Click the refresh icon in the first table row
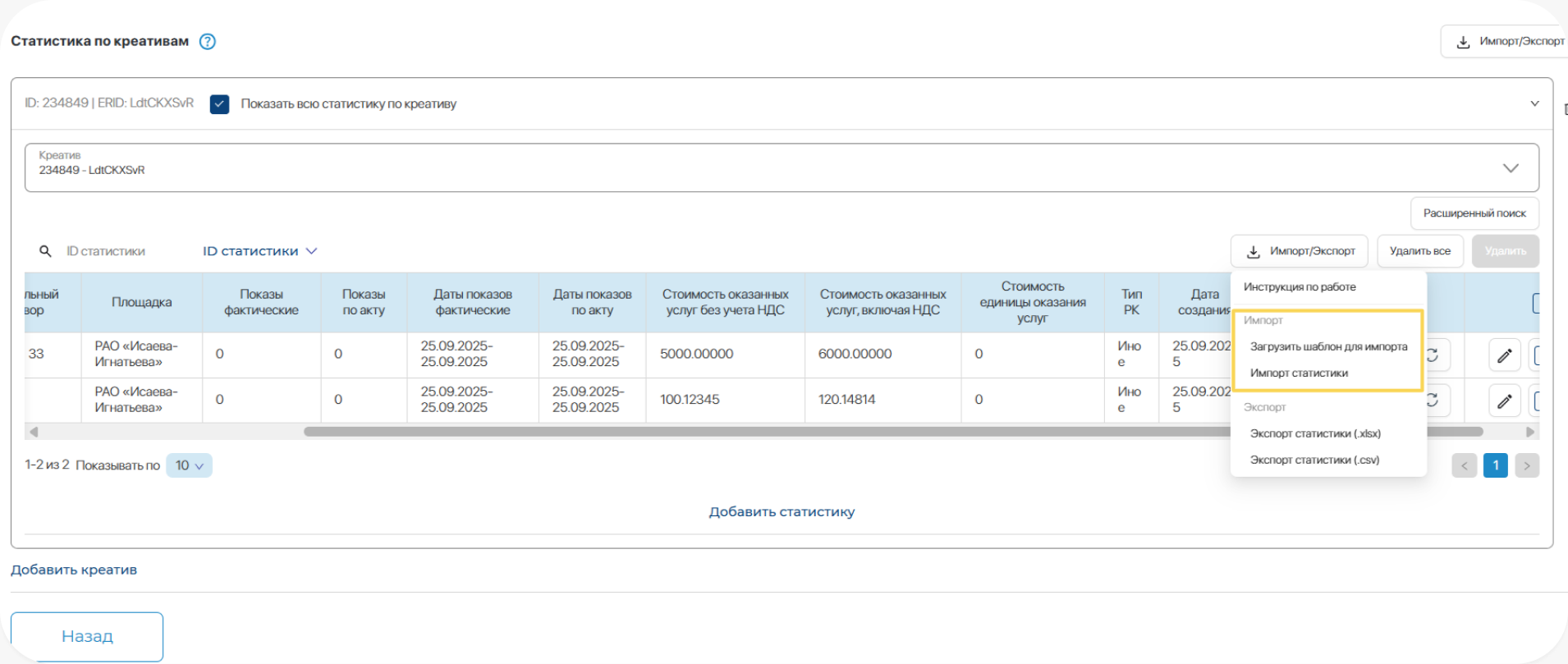The height and width of the screenshot is (664, 1568). 1433,355
